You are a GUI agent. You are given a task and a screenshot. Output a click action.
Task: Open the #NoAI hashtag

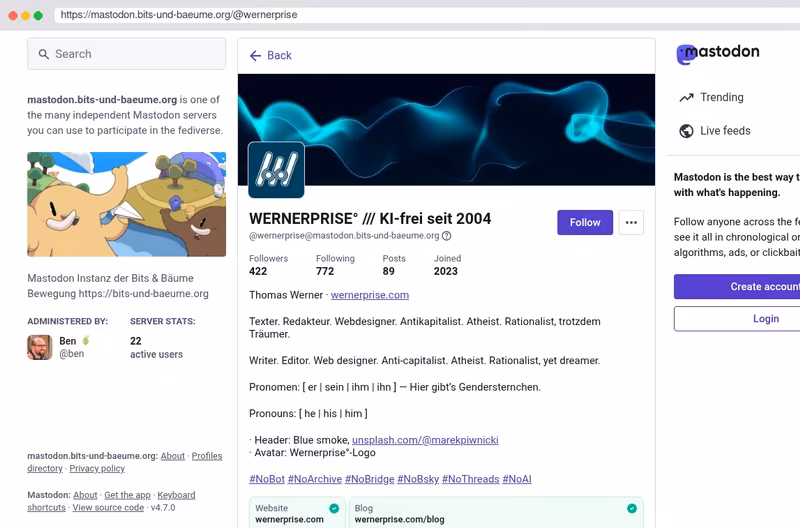tap(517, 479)
